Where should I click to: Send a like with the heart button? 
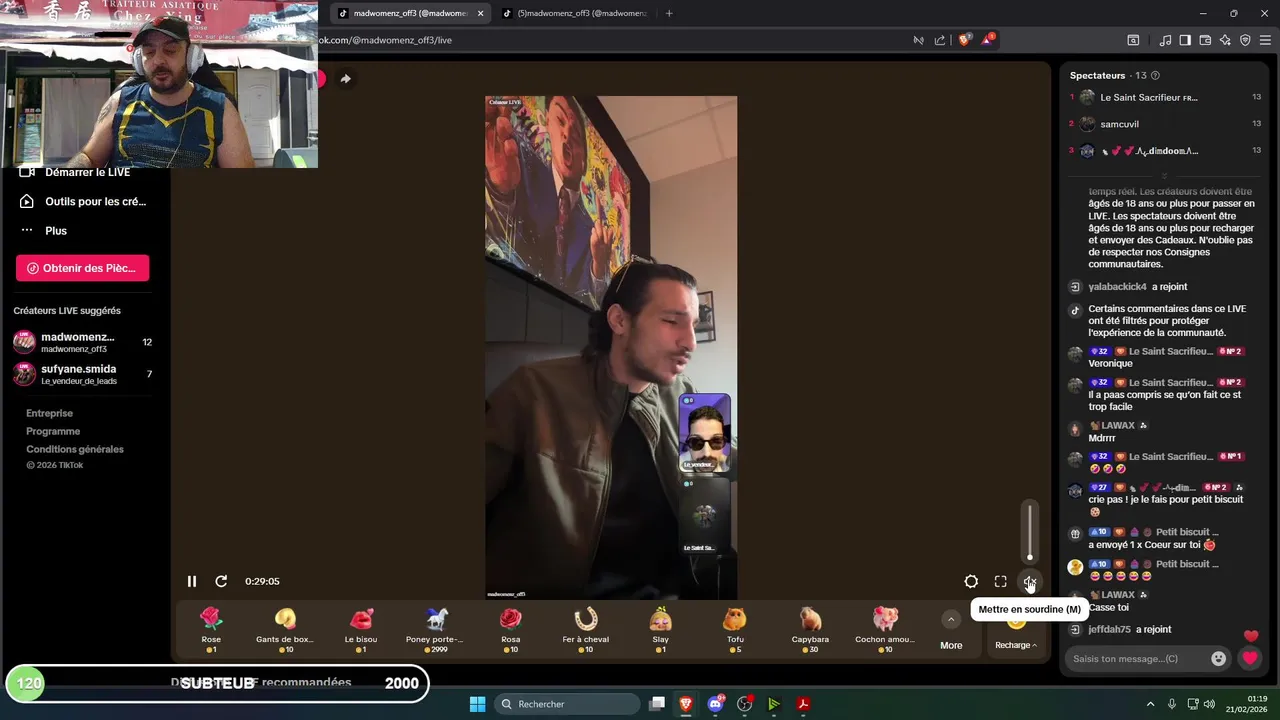pos(1249,658)
